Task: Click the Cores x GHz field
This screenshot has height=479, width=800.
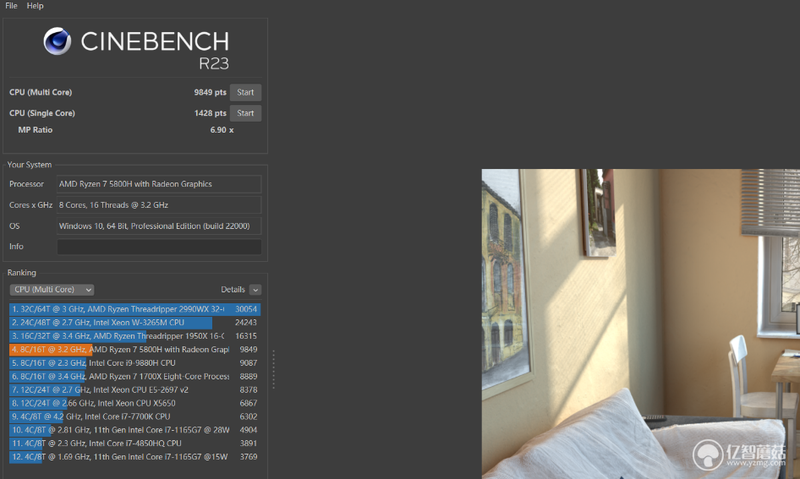Action: (x=159, y=205)
